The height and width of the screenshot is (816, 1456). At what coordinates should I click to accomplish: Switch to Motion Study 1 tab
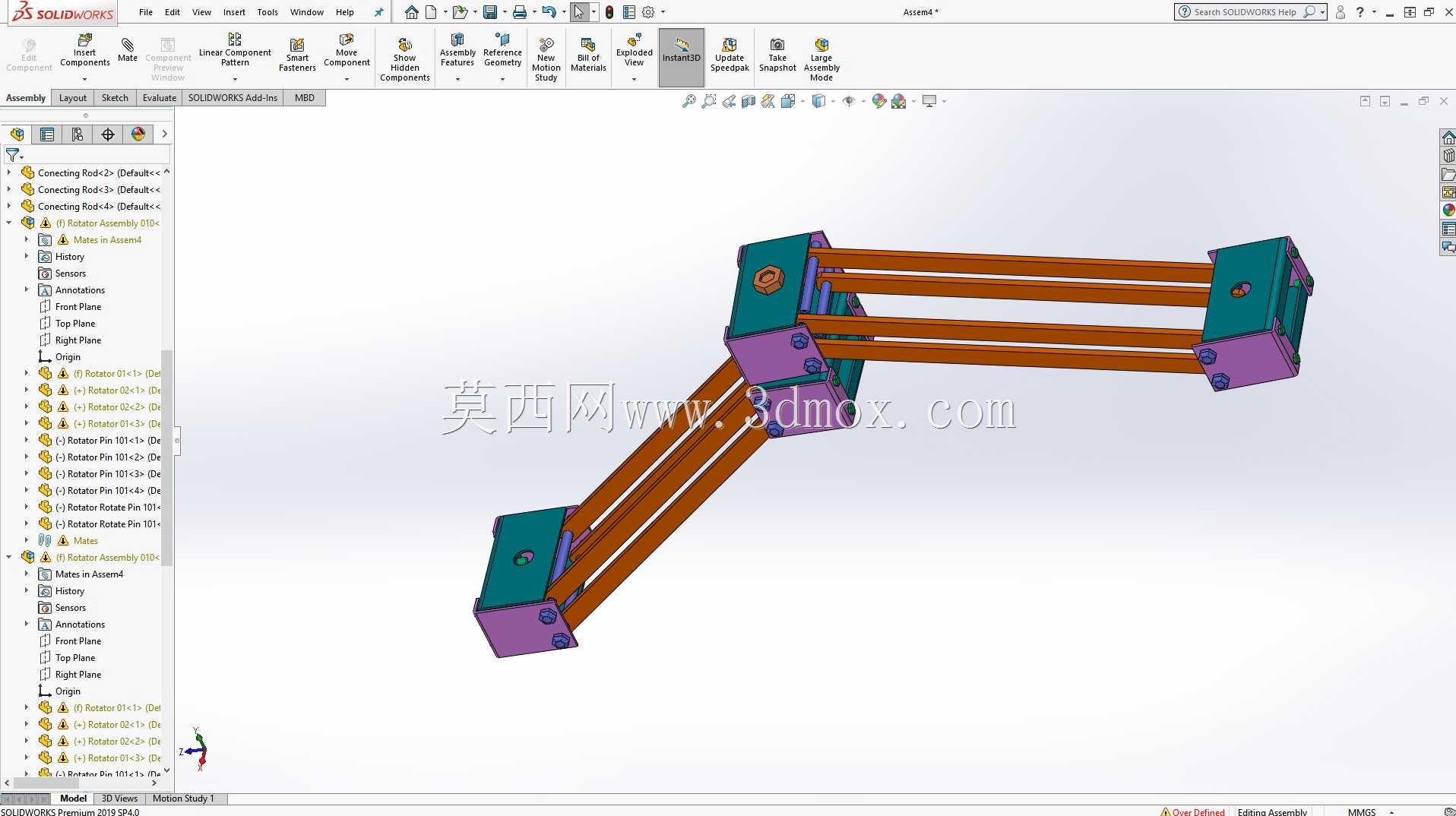pos(183,799)
